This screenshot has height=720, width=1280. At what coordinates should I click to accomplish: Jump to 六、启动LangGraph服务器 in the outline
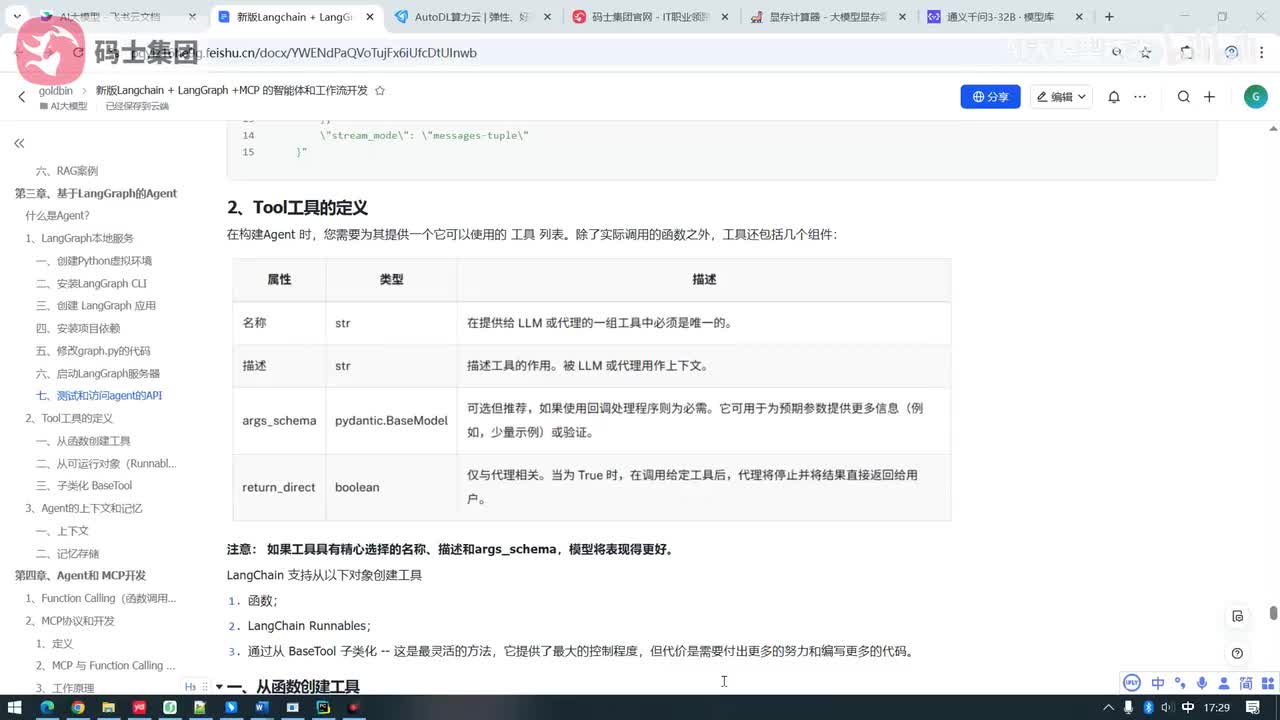[98, 373]
